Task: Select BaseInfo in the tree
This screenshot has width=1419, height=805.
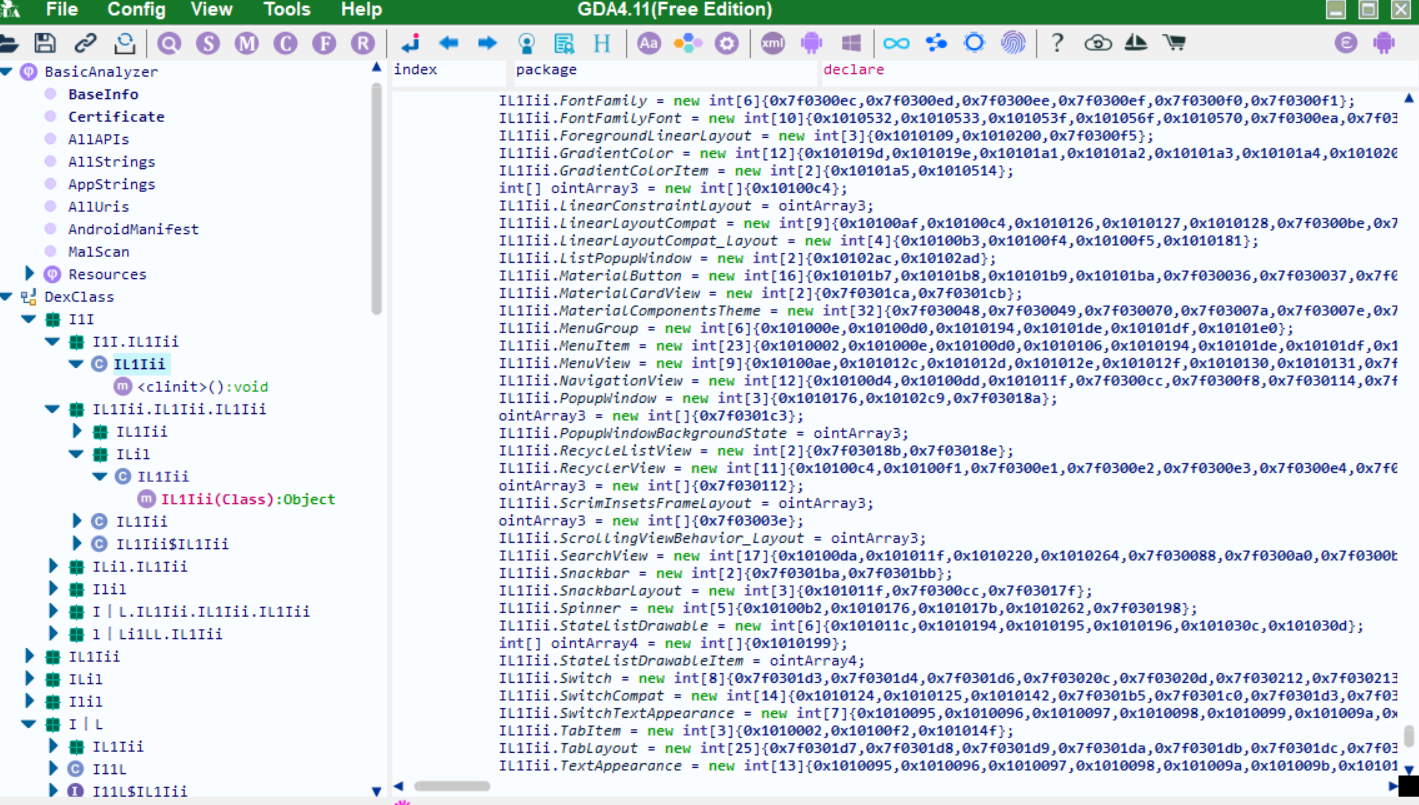Action: coord(103,94)
